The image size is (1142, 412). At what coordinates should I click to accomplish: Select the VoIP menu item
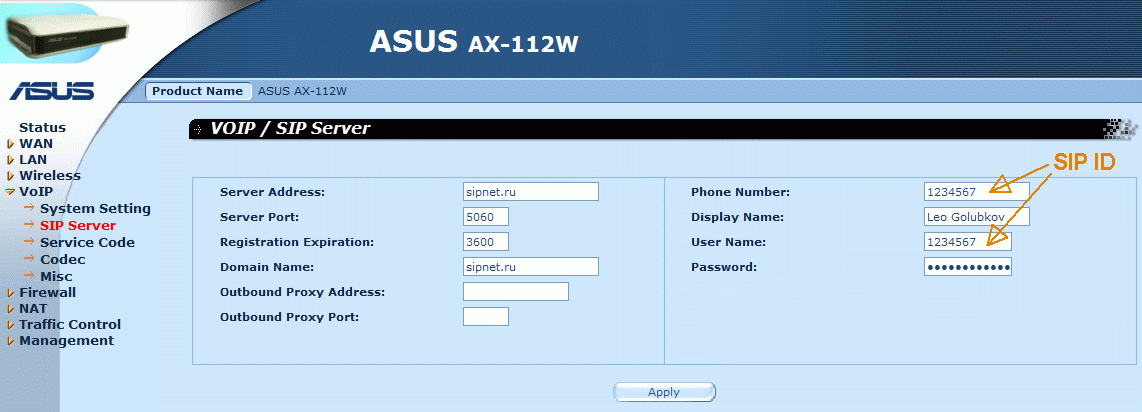coord(36,191)
